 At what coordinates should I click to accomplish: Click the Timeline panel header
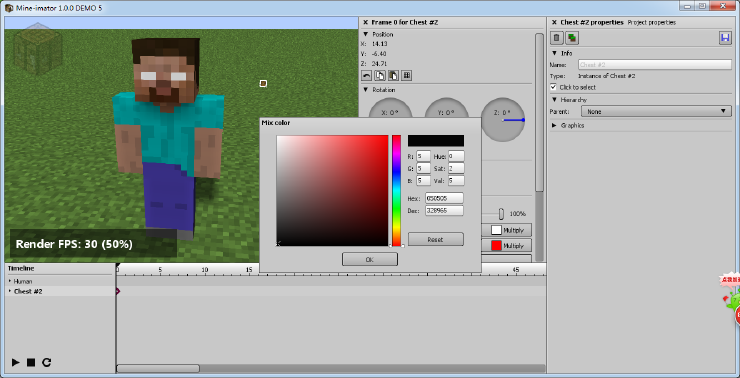(x=21, y=269)
